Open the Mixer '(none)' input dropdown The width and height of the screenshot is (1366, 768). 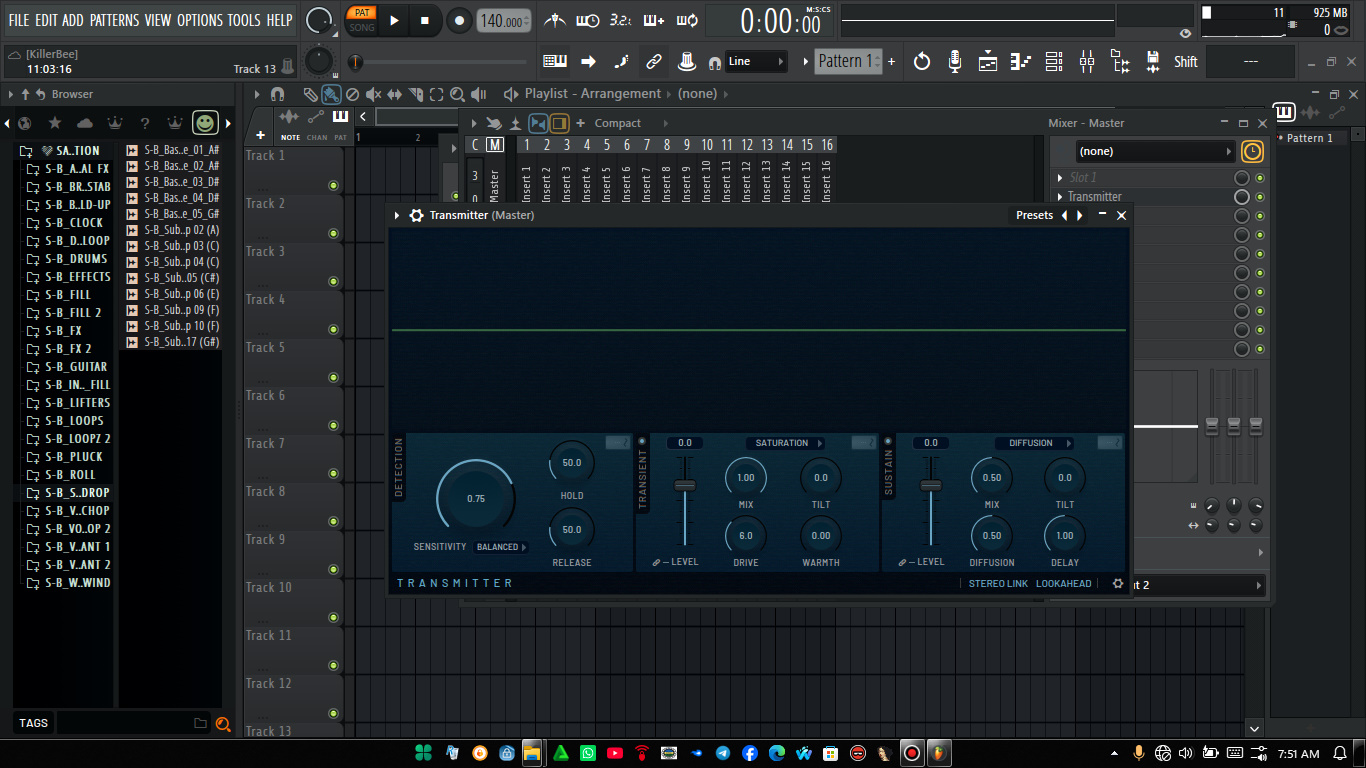pos(1156,151)
